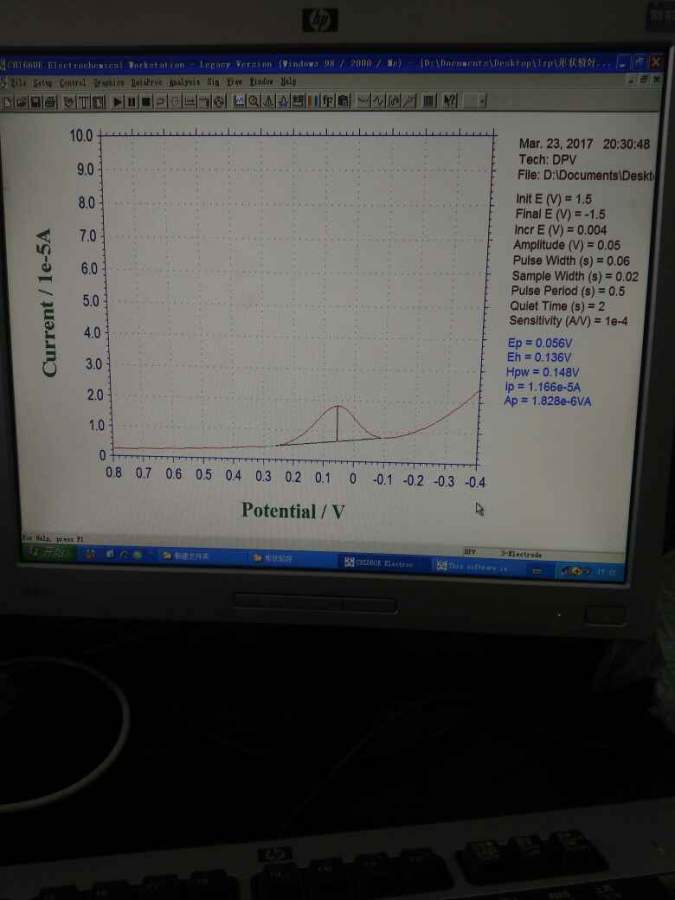Click the Parameters icon right of 'T'
Screen dimensions: 675x900
99,102
